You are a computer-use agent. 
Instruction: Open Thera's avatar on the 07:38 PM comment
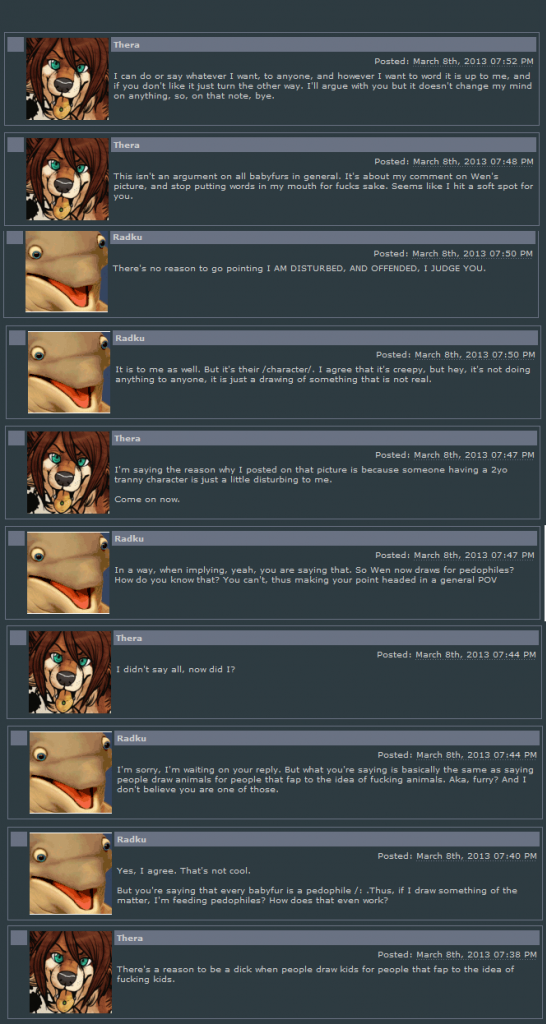71,972
